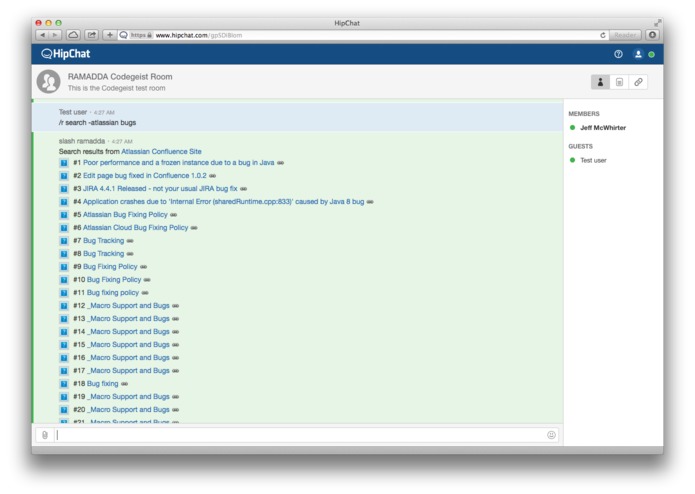Click the HipChat logo in header
The image size is (695, 494).
66,54
